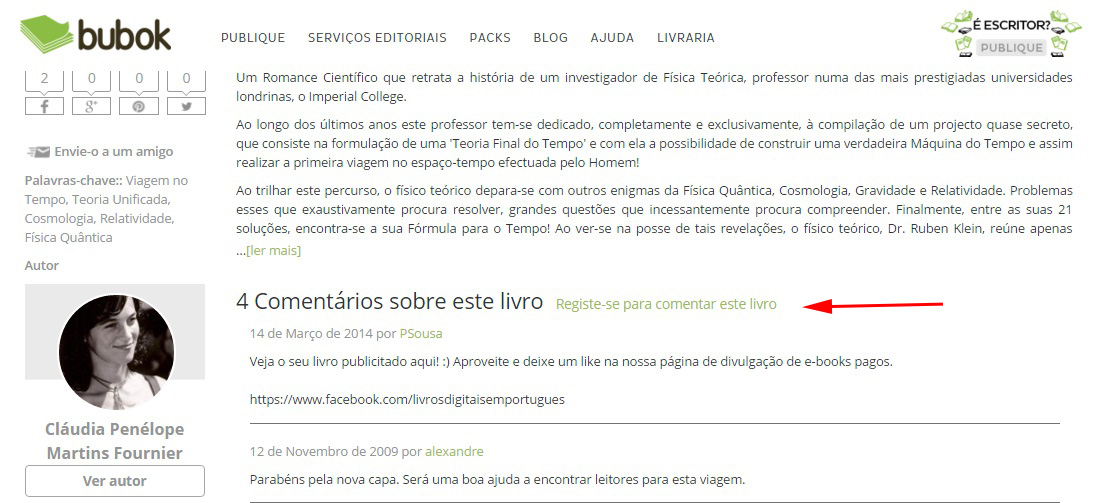
Task: Open the Cosmologia keyword link
Action: point(60,218)
